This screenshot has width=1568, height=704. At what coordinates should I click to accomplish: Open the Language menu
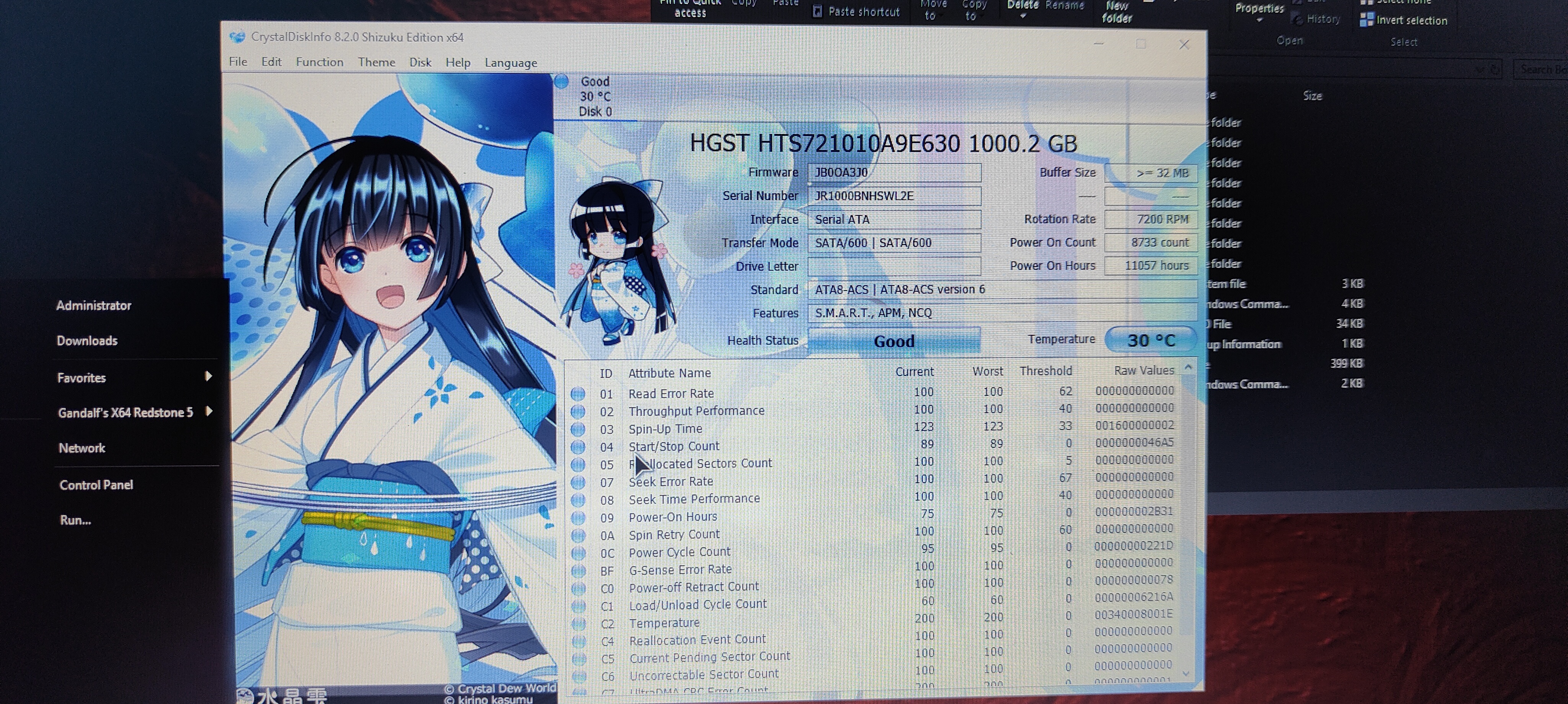511,63
